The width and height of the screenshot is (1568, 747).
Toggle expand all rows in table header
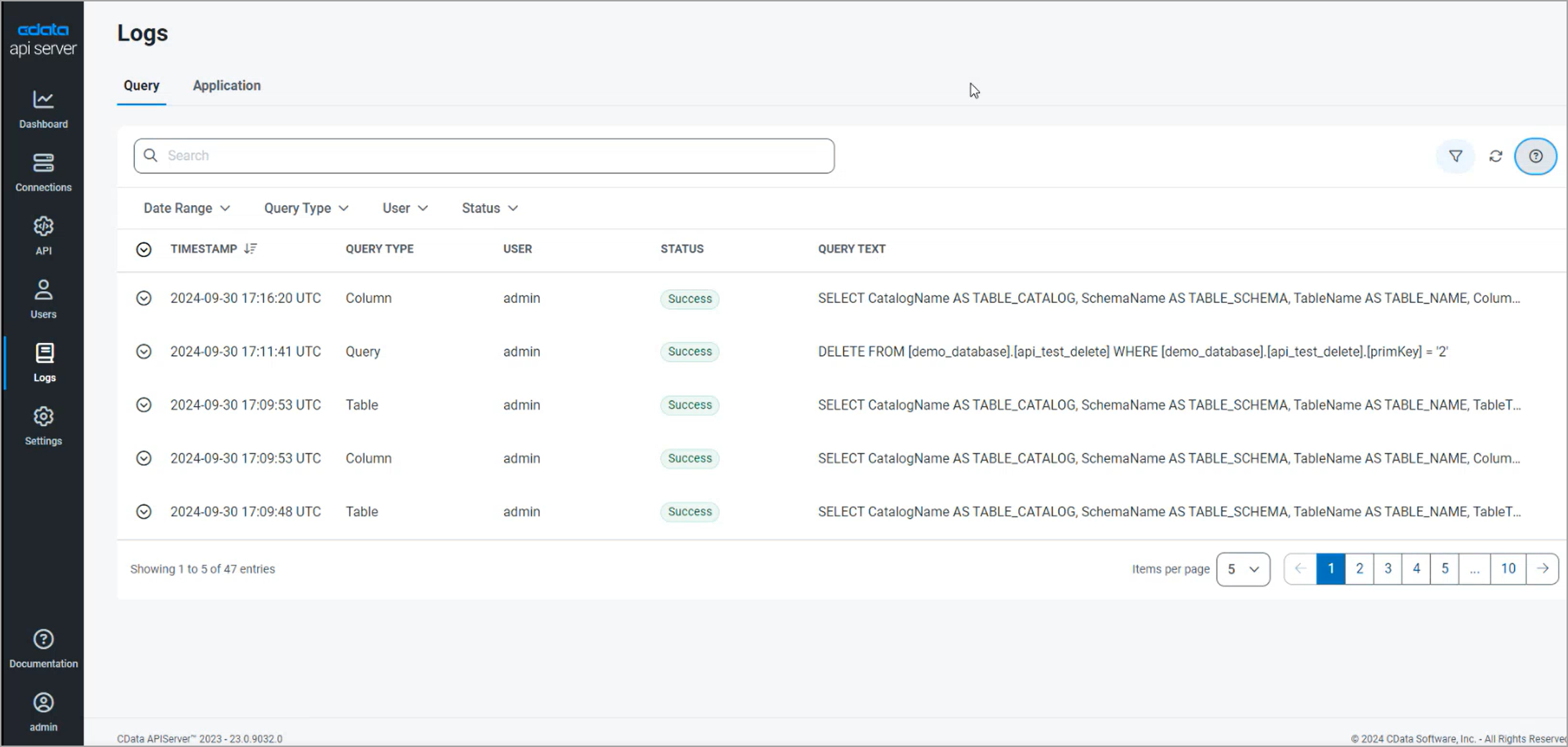(x=144, y=249)
